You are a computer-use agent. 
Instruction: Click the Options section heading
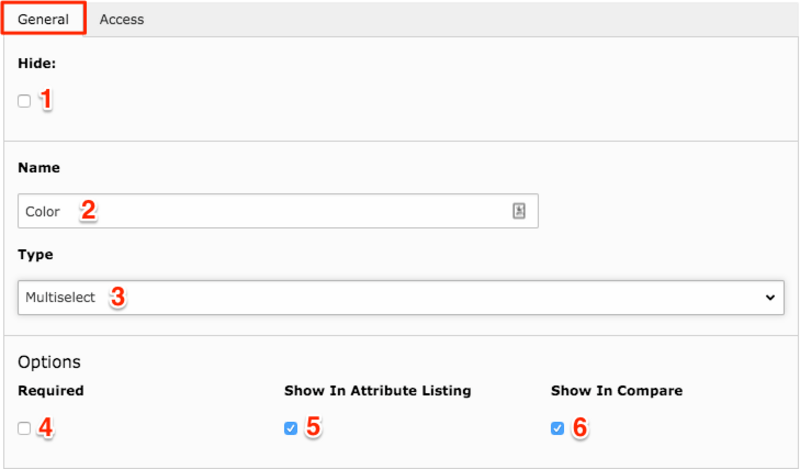pos(49,362)
